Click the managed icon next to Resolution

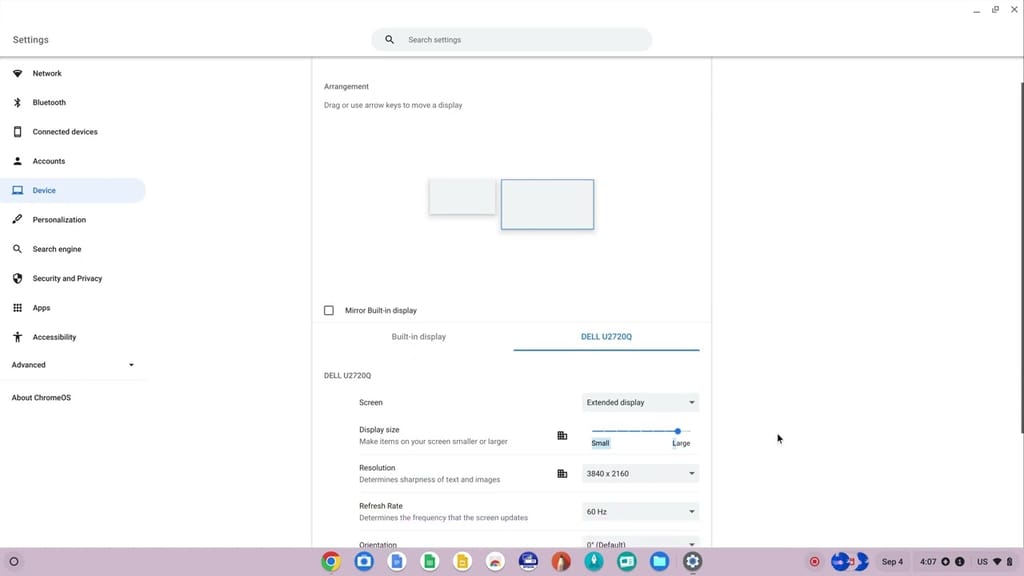562,473
